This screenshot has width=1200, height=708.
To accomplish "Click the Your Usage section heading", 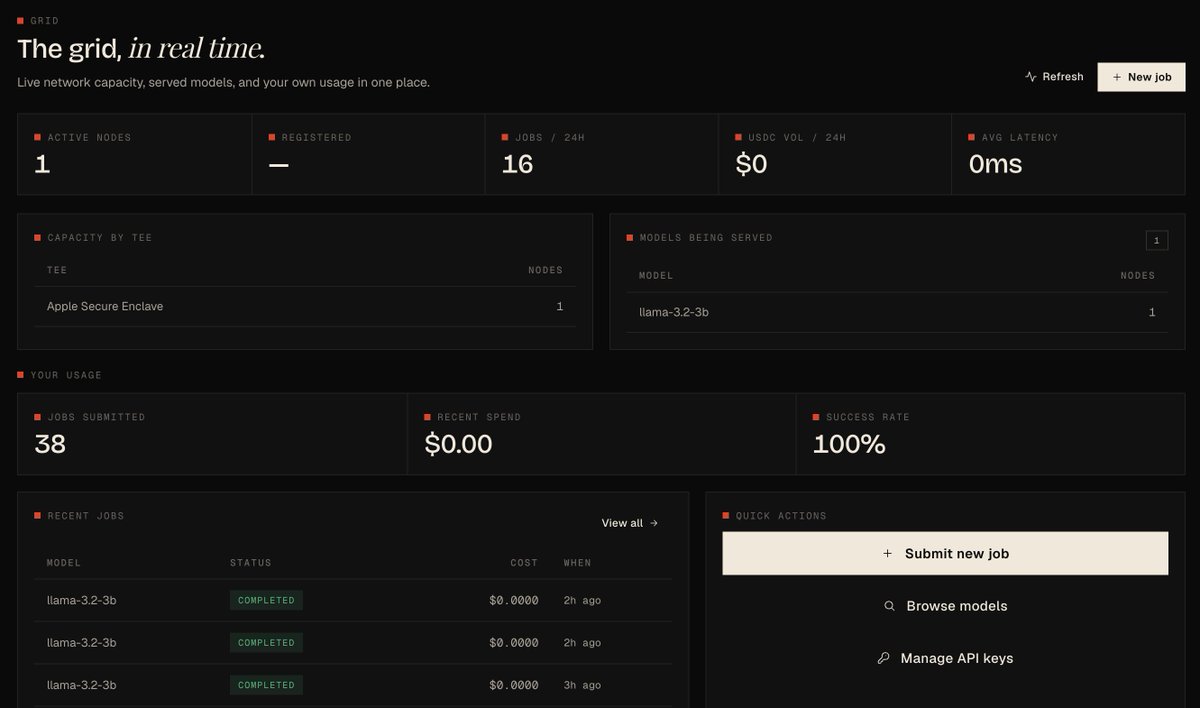I will coord(66,375).
